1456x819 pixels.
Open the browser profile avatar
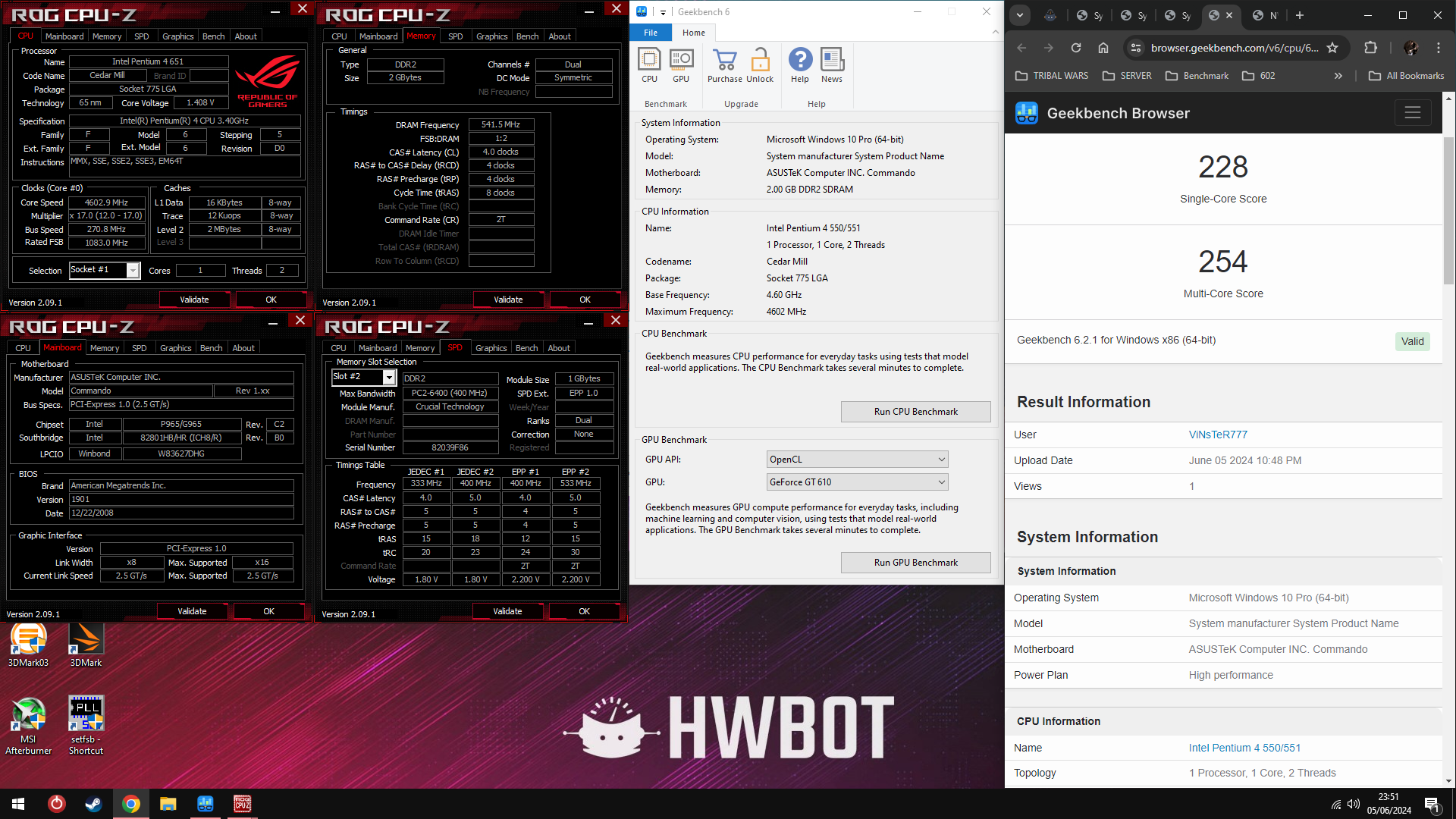coord(1410,48)
